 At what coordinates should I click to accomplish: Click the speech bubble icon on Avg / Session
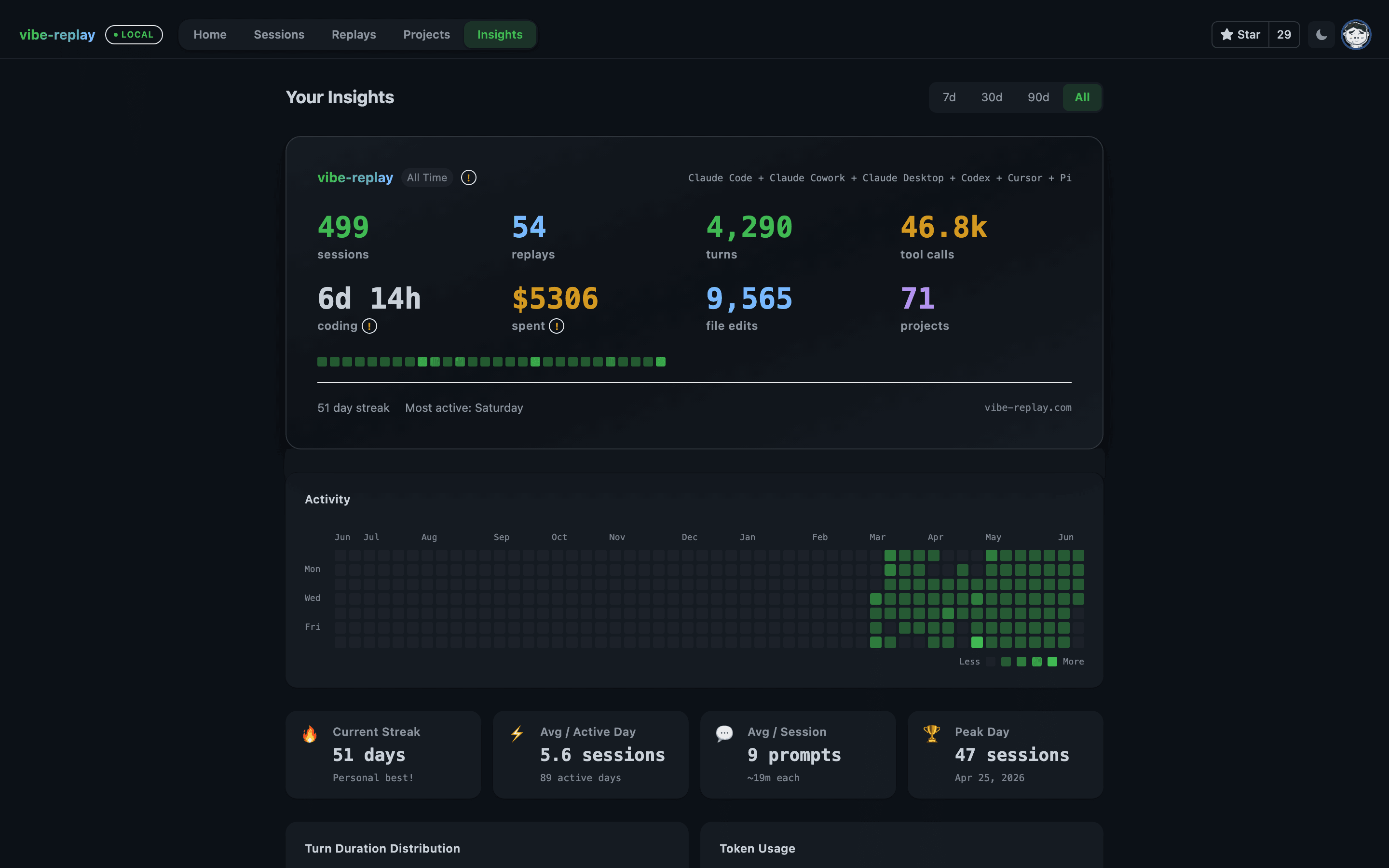click(x=724, y=733)
